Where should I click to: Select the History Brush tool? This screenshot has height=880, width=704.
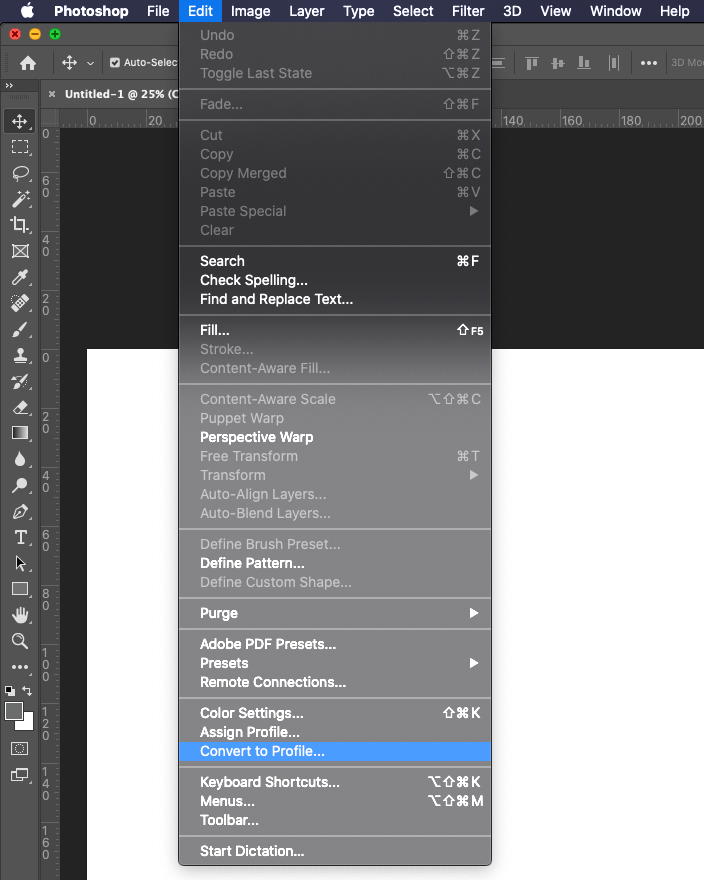20,382
